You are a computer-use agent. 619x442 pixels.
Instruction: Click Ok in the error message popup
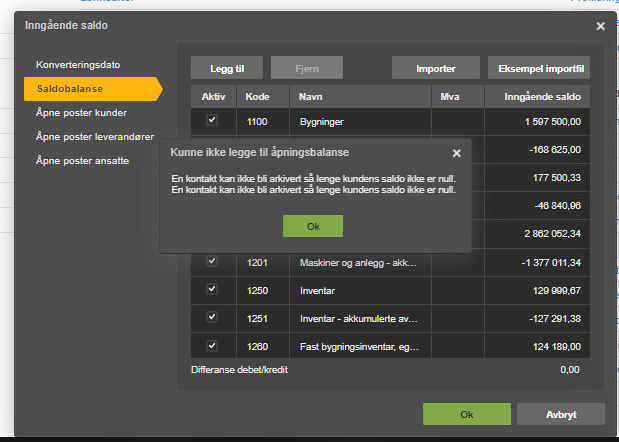pos(313,226)
